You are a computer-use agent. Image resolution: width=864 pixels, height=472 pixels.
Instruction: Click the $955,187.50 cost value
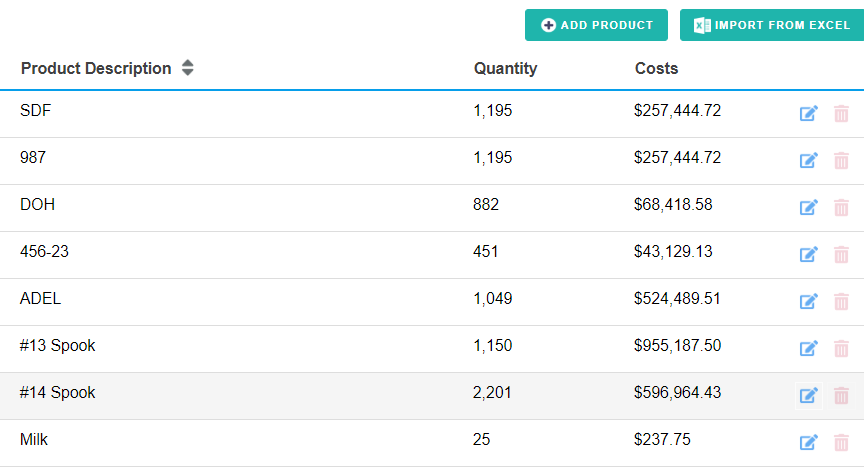click(677, 345)
